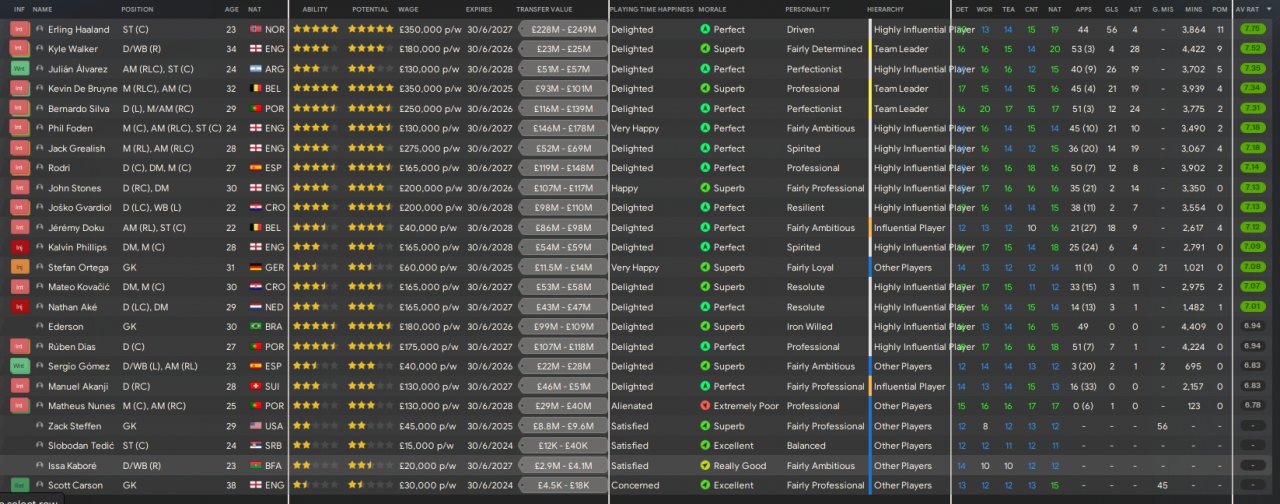Click the Concerned playing time text for Carson

[635, 485]
